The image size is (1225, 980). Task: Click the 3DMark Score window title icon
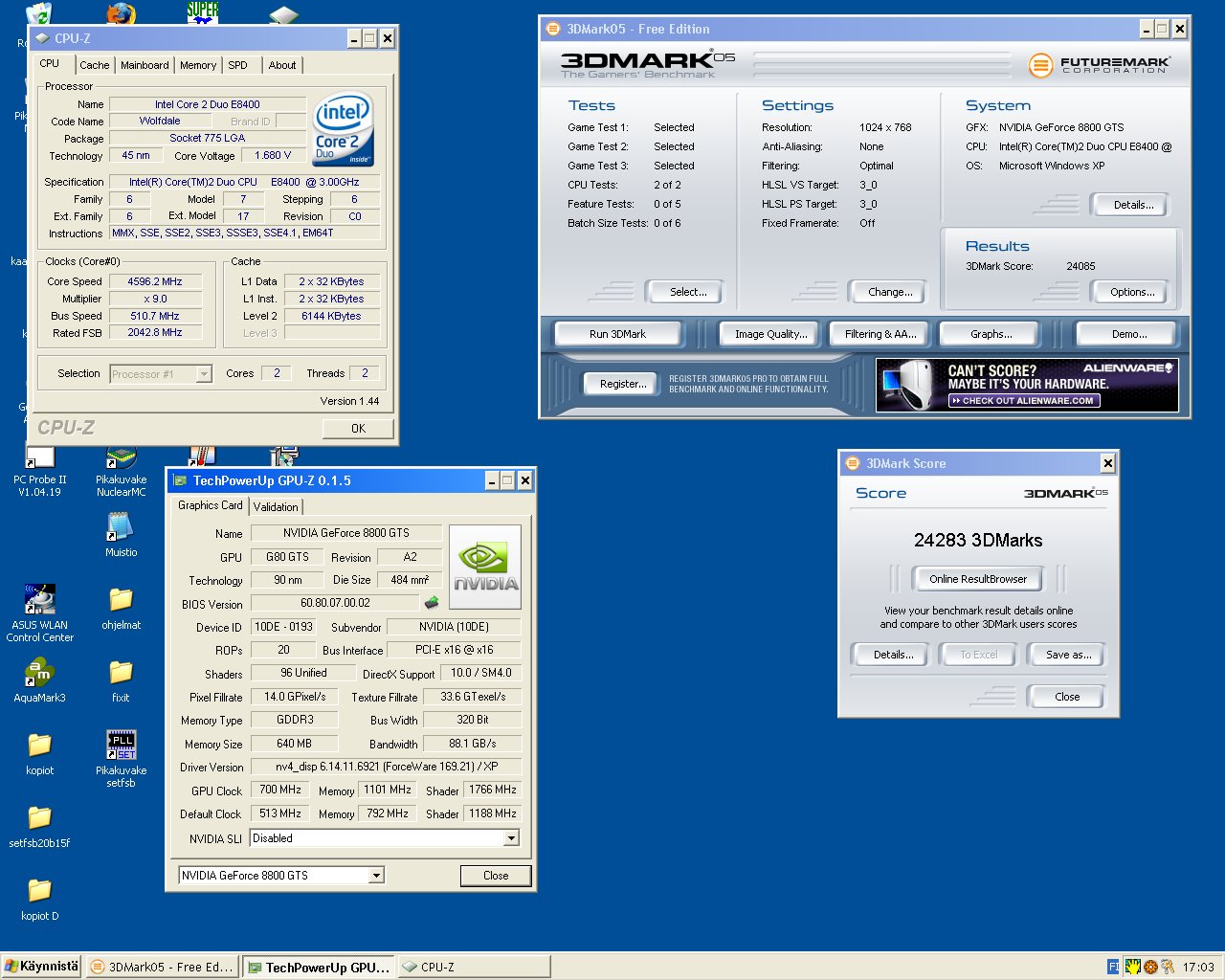click(852, 463)
